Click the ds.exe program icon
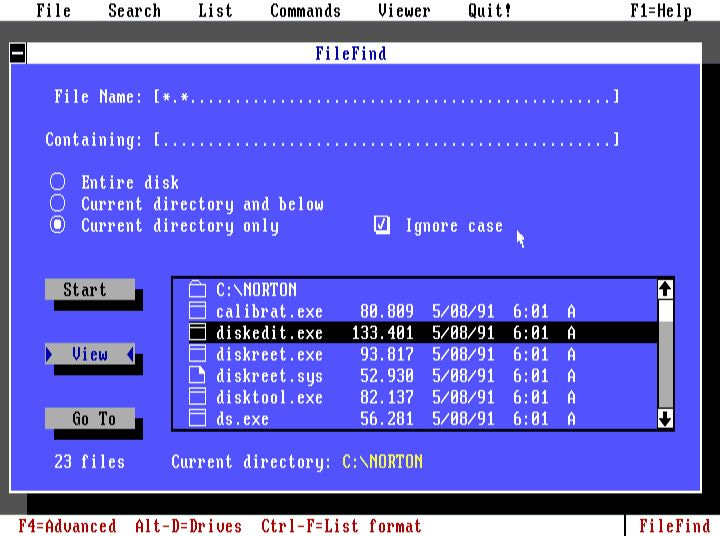 coord(197,418)
